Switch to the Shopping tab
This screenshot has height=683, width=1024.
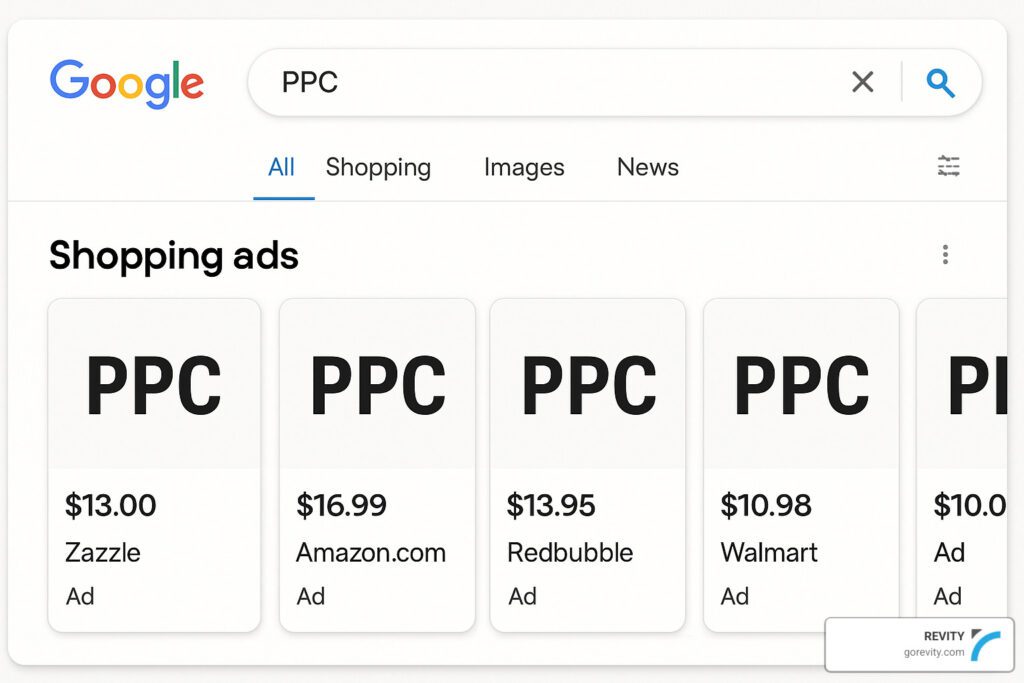point(378,167)
